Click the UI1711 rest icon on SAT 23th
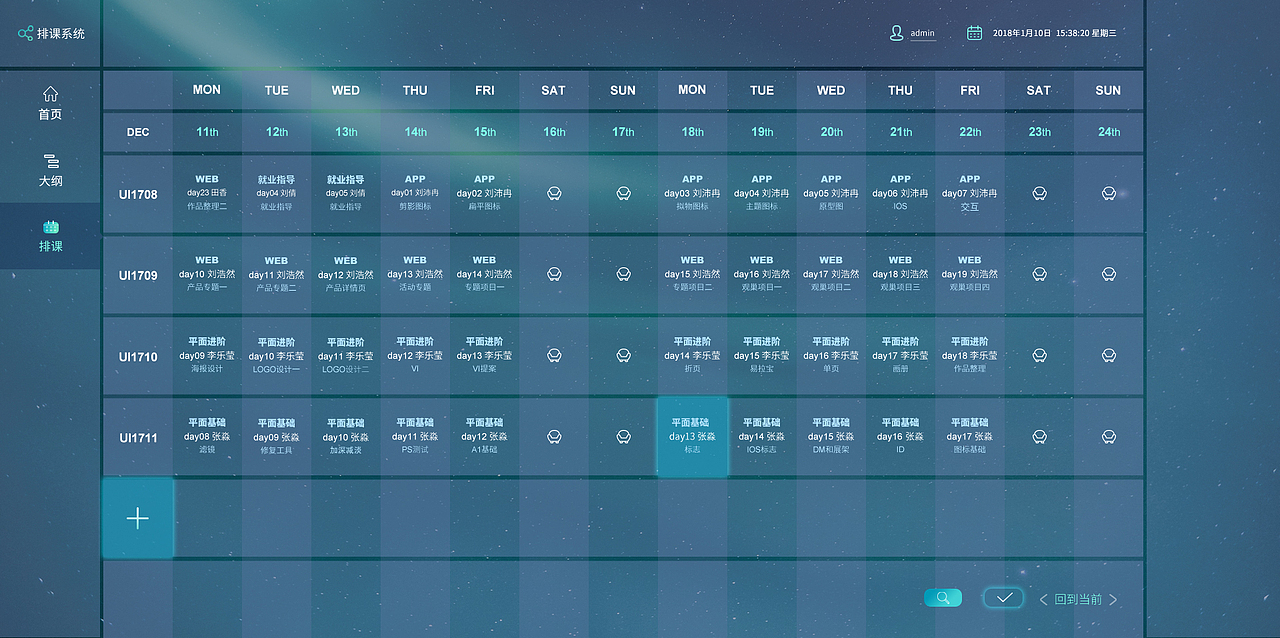 [x=1039, y=436]
